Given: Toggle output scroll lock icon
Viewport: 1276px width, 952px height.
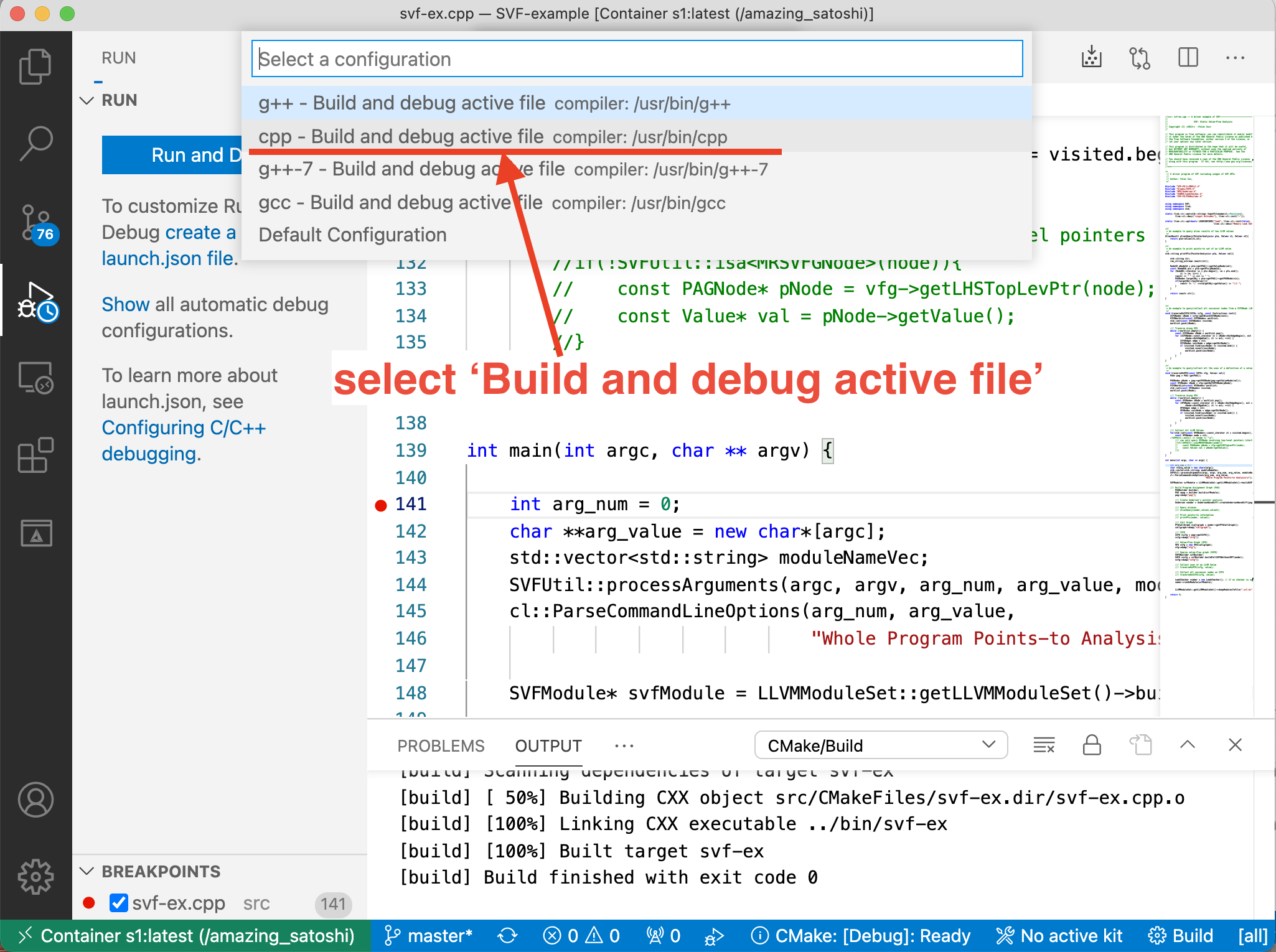Looking at the screenshot, I should 1092,745.
